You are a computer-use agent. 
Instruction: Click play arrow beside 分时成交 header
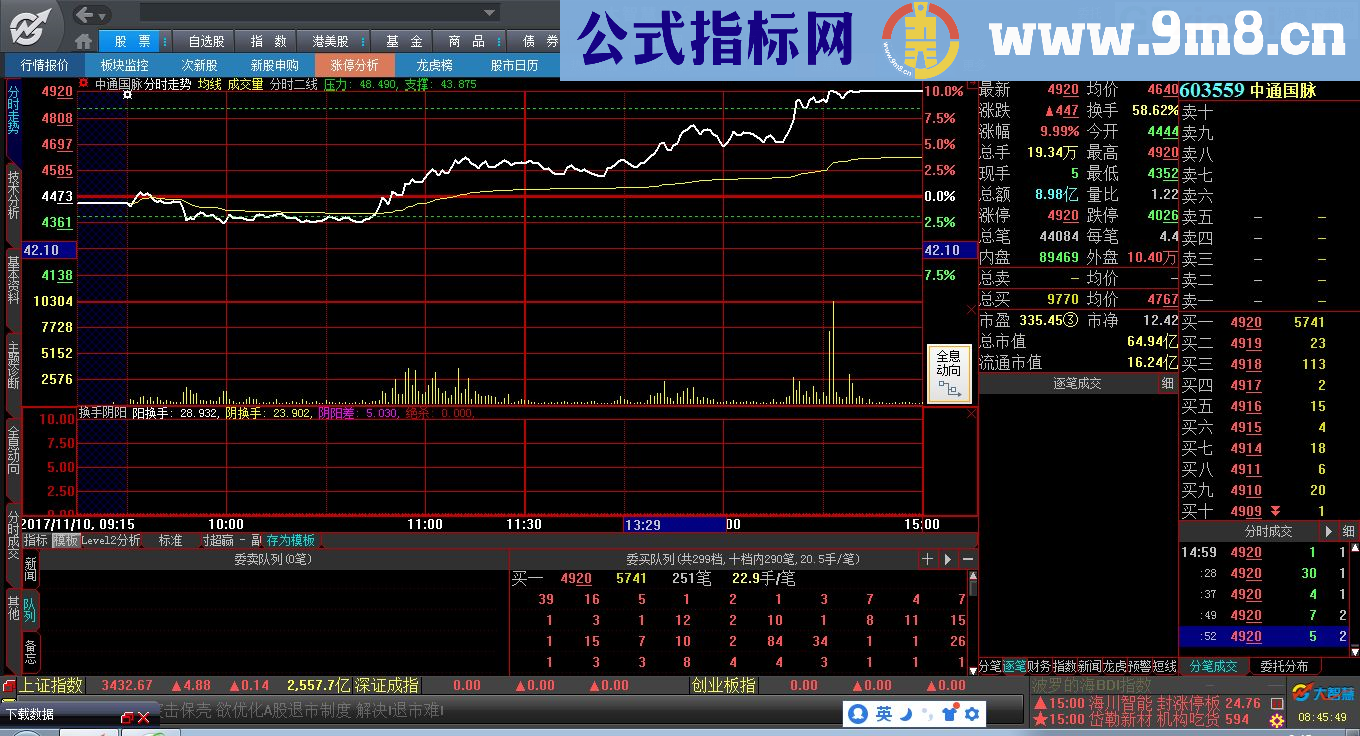pos(1329,532)
